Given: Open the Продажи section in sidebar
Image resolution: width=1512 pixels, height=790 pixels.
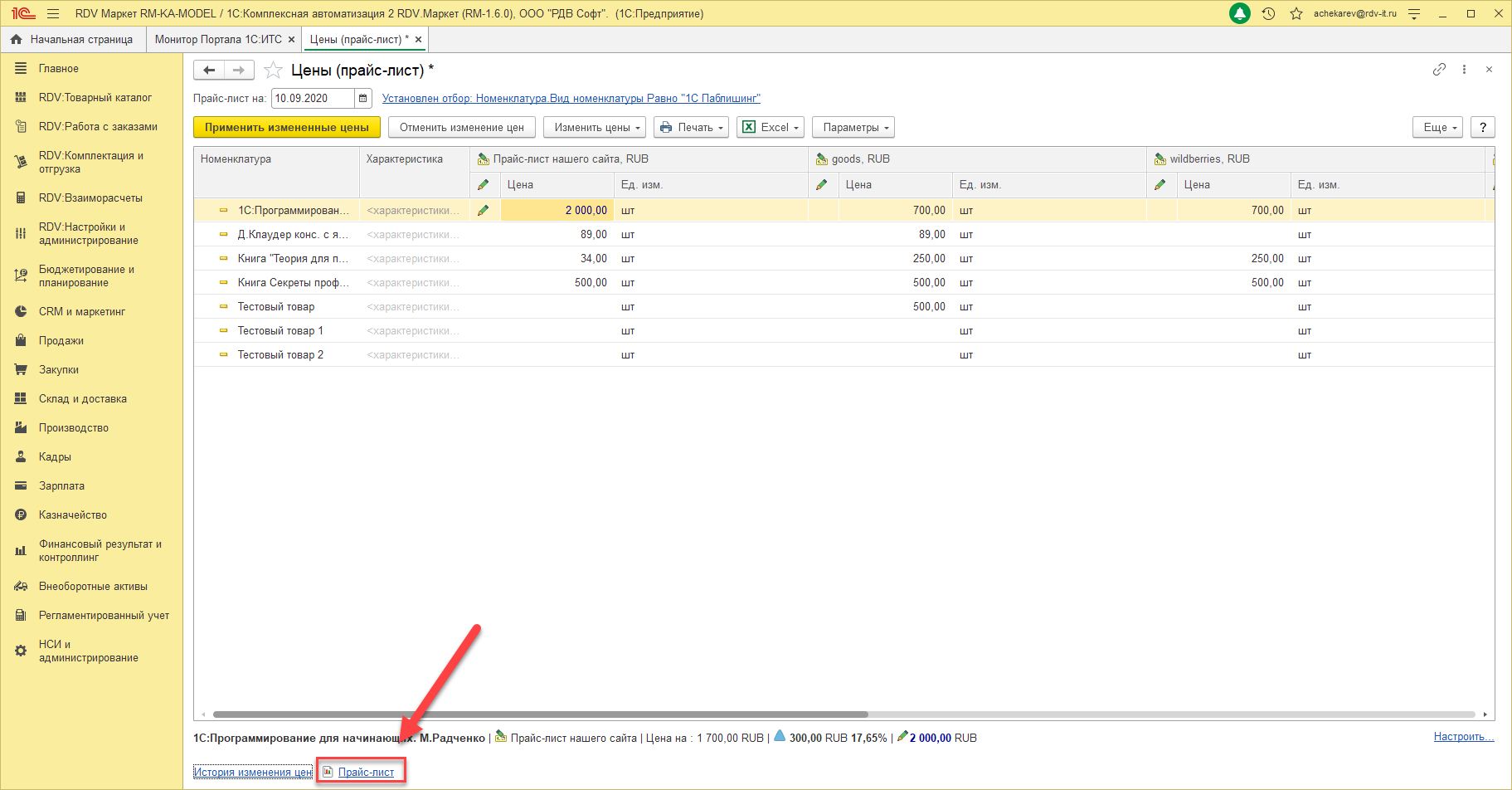Looking at the screenshot, I should 61,341.
